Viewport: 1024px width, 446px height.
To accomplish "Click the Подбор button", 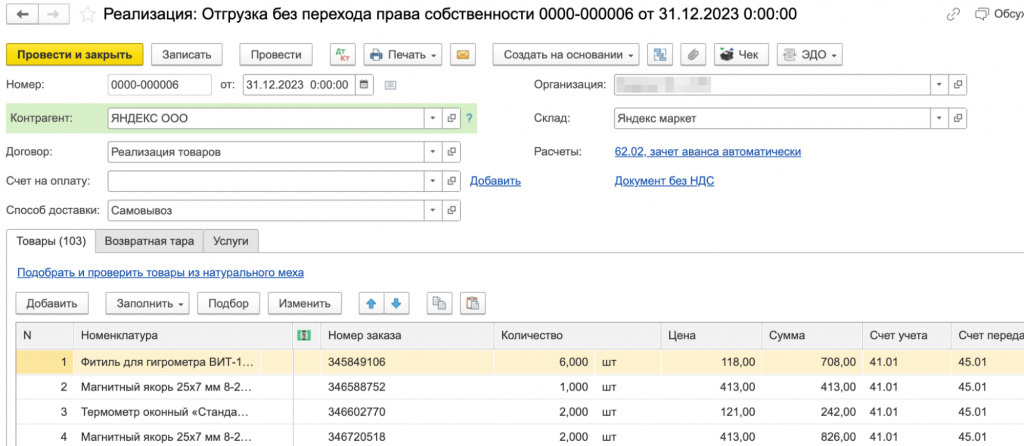I will click(229, 304).
